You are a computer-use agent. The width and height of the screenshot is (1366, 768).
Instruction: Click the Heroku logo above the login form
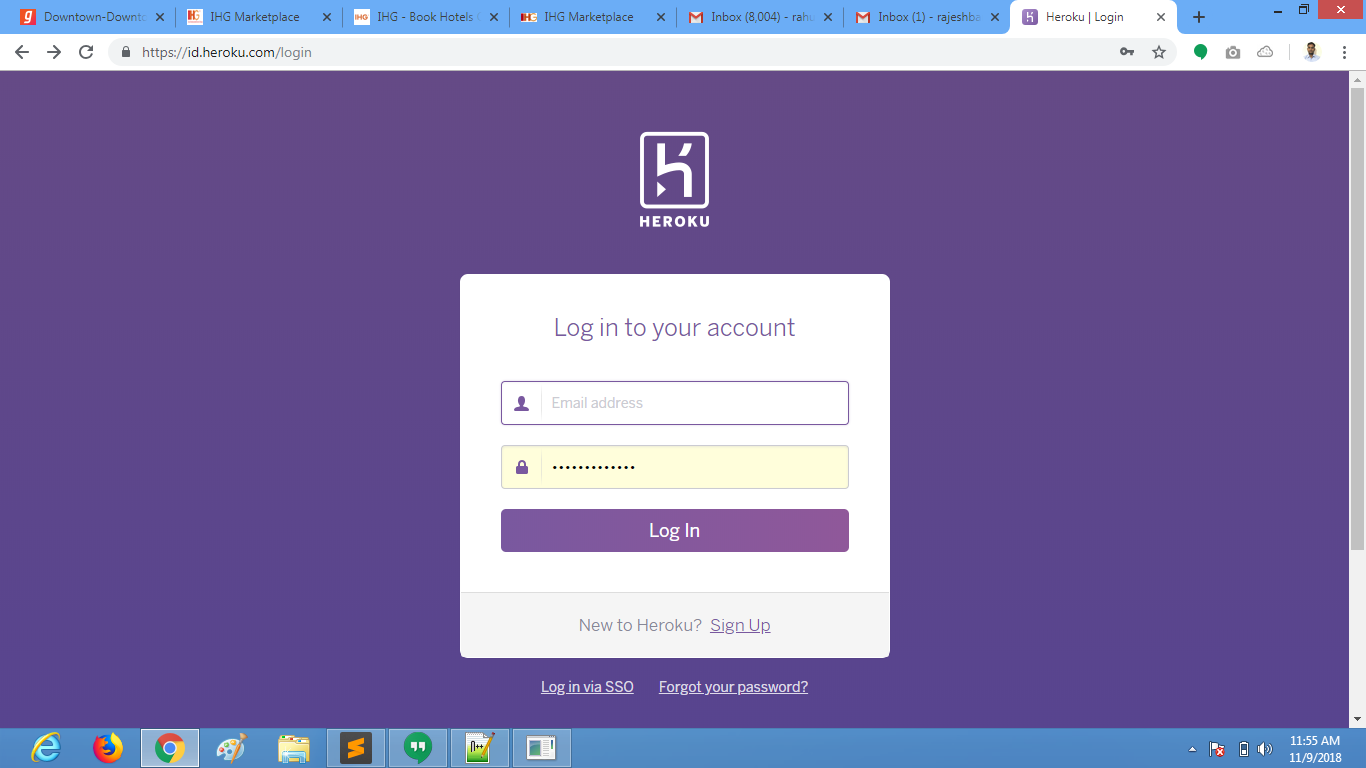(675, 179)
